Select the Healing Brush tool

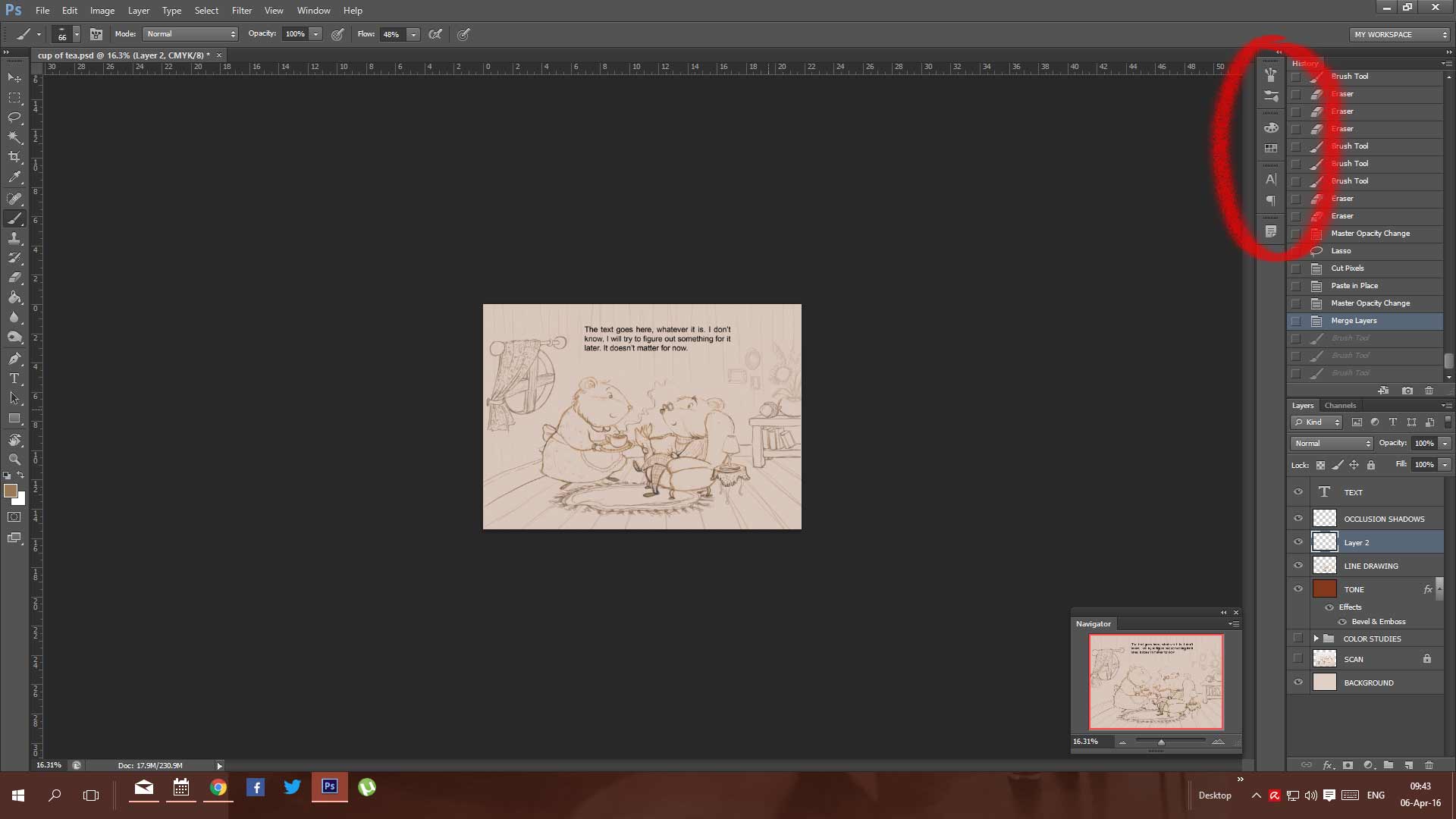[x=14, y=199]
